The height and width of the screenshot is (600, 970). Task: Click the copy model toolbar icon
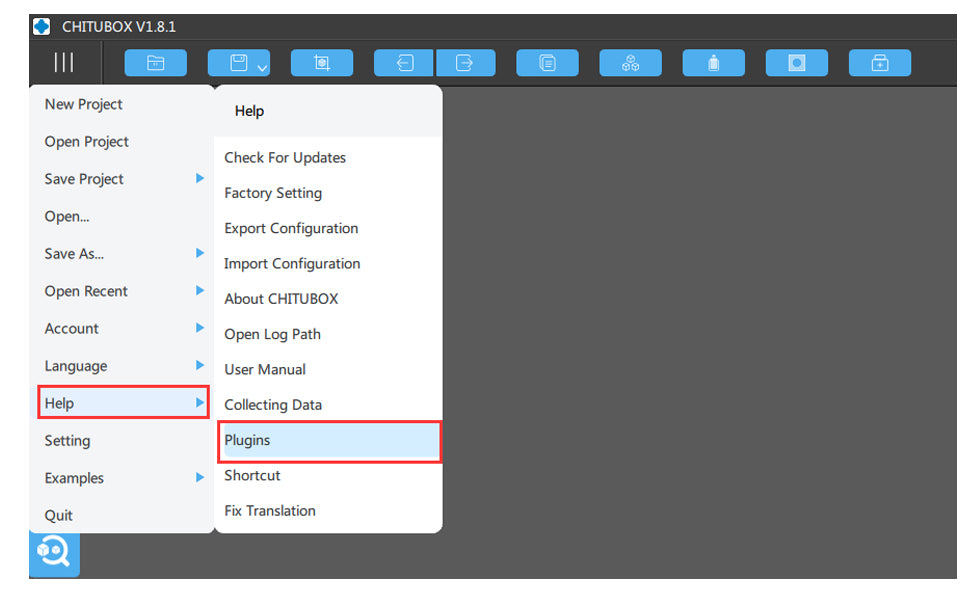547,62
